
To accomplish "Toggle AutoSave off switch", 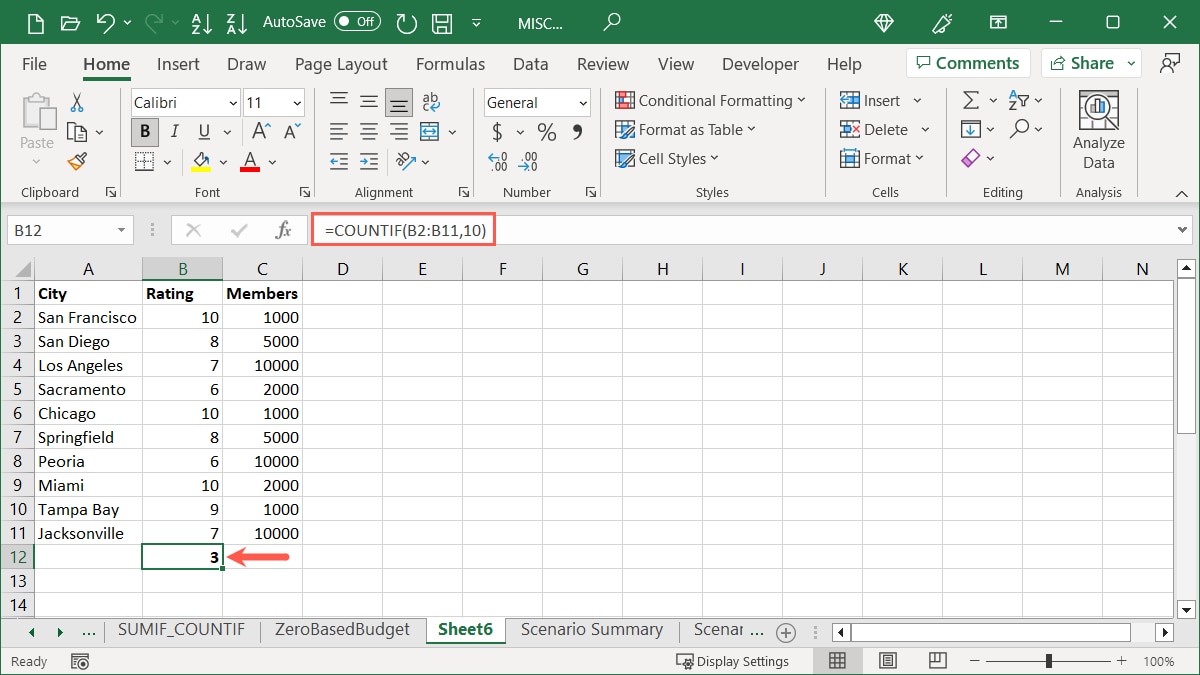I will point(357,20).
